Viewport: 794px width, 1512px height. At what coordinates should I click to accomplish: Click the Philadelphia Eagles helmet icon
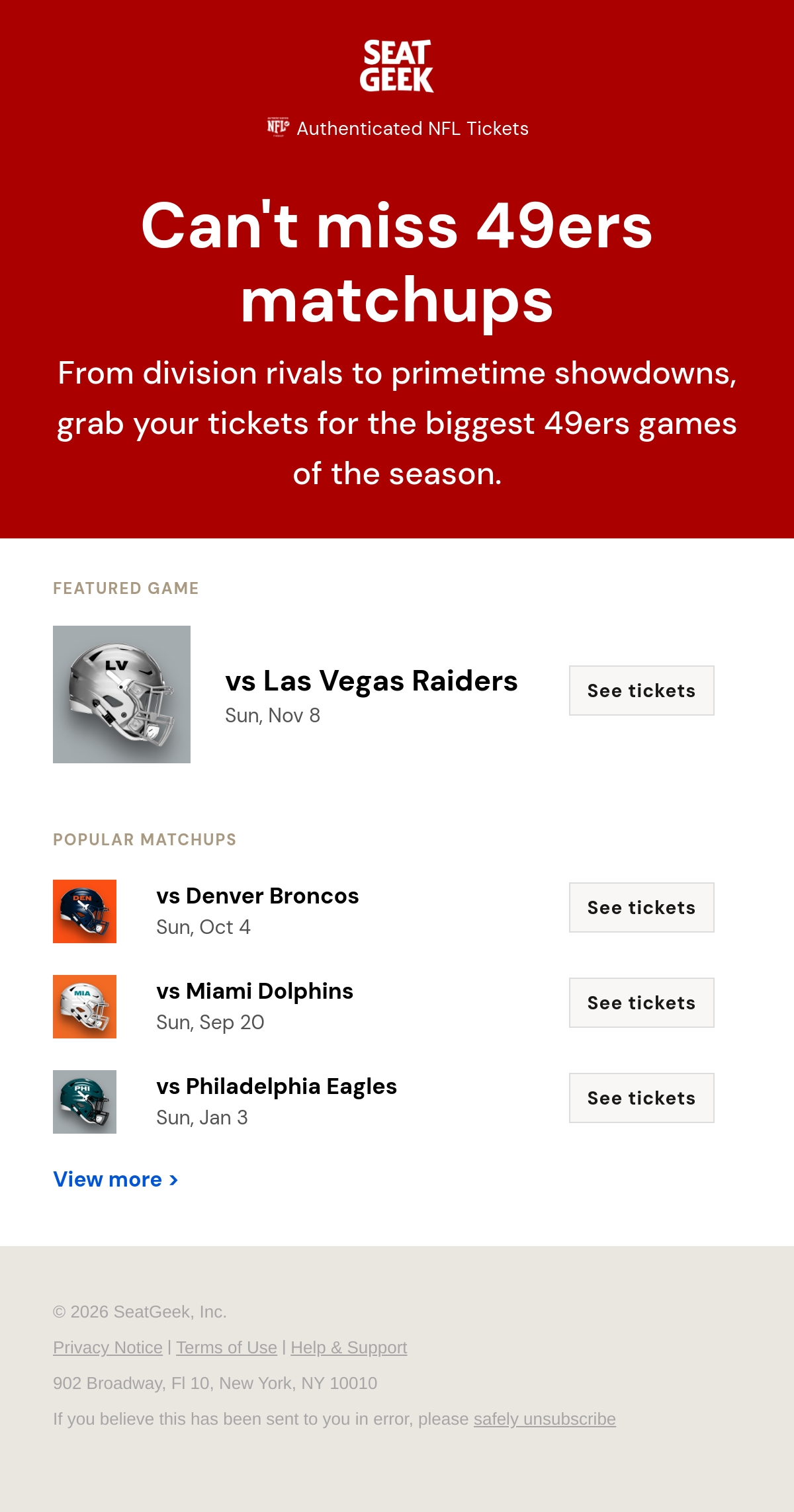click(x=85, y=1102)
